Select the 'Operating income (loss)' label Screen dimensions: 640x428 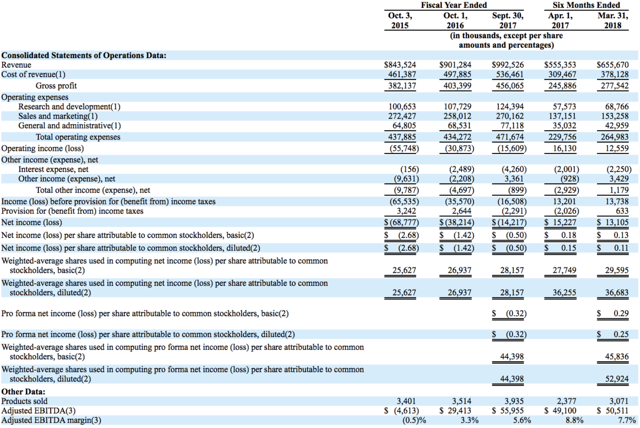pyautogui.click(x=42, y=149)
